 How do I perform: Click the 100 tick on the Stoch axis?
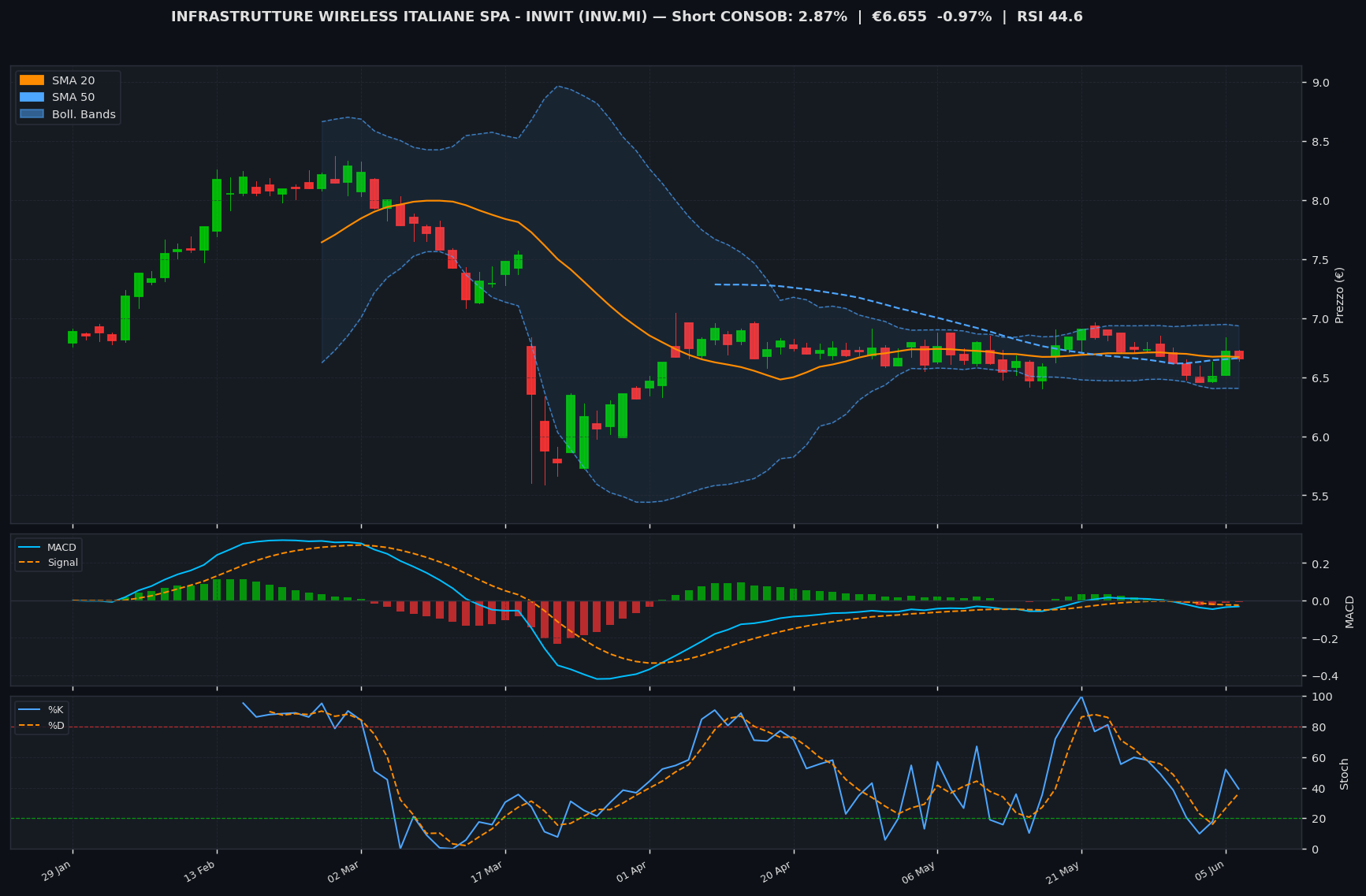point(1322,697)
